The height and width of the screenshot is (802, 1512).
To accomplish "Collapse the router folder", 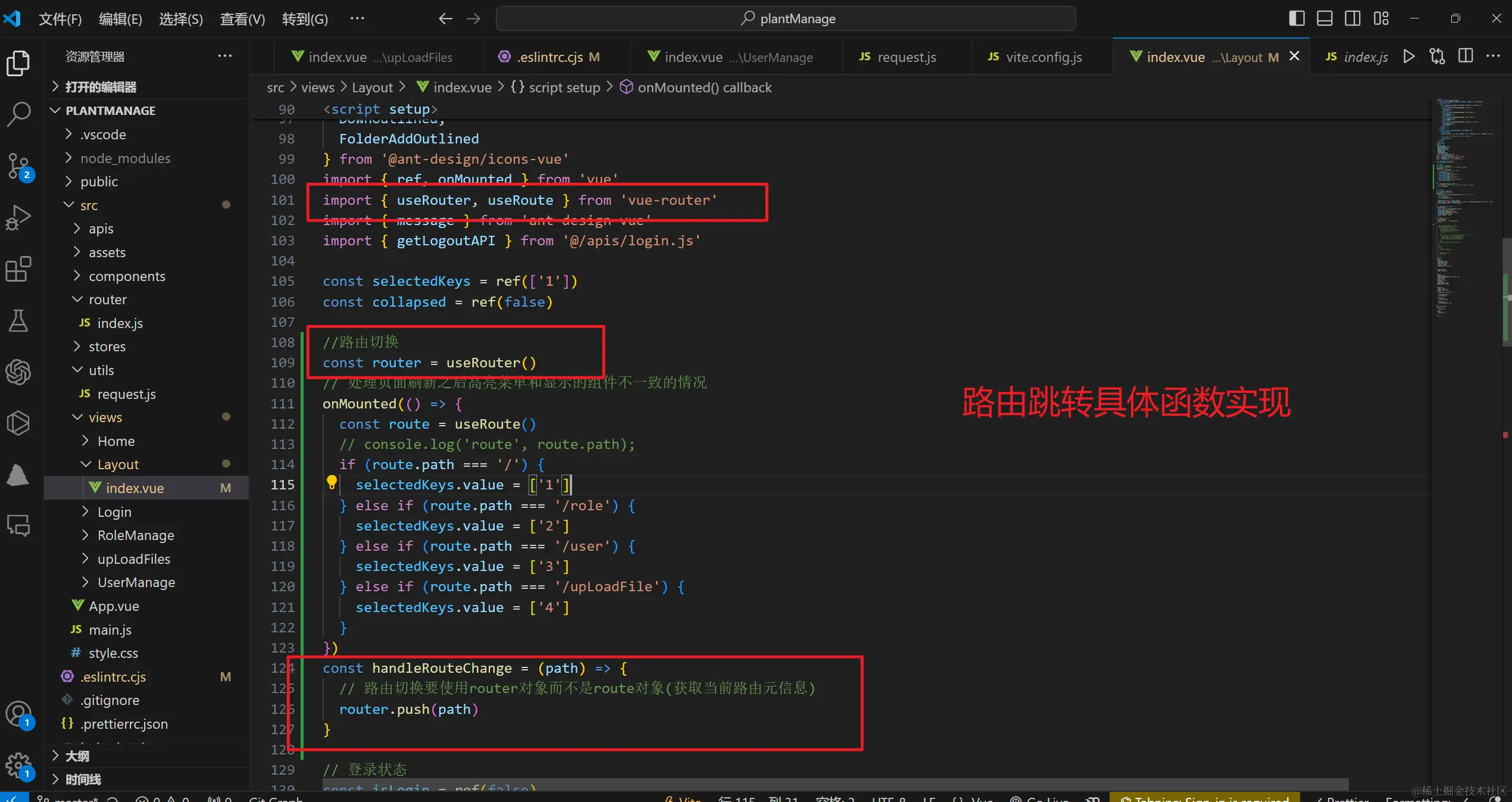I will pyautogui.click(x=146, y=299).
